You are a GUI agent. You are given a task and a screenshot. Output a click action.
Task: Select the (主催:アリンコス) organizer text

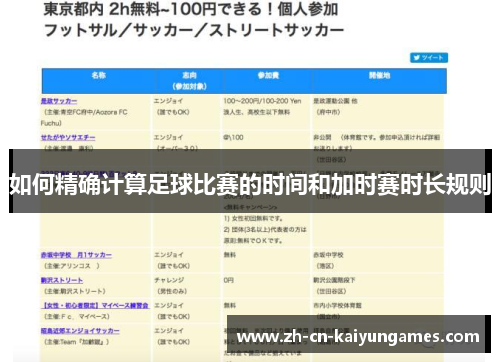coord(72,266)
